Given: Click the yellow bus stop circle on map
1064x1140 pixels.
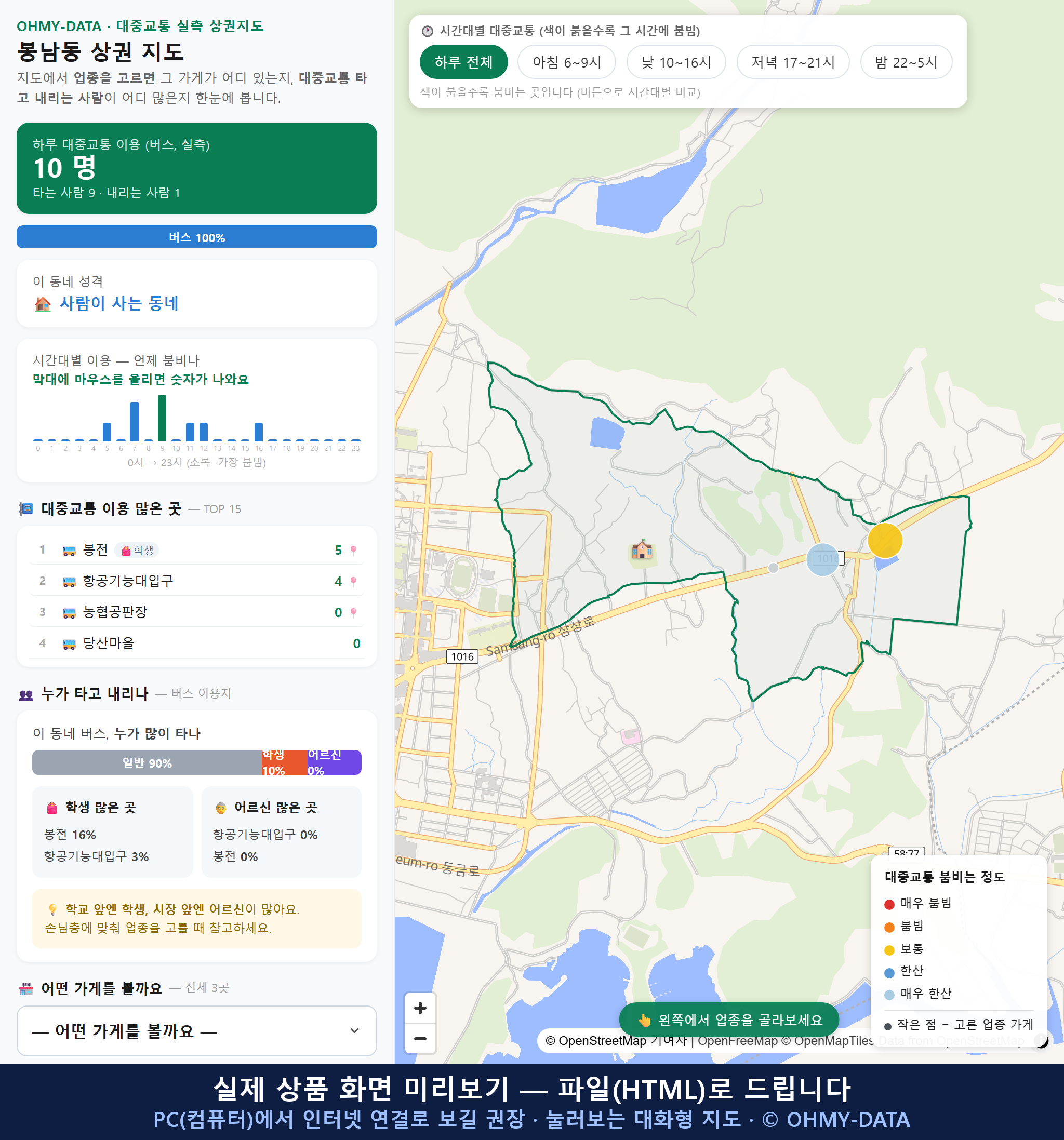Looking at the screenshot, I should (885, 540).
